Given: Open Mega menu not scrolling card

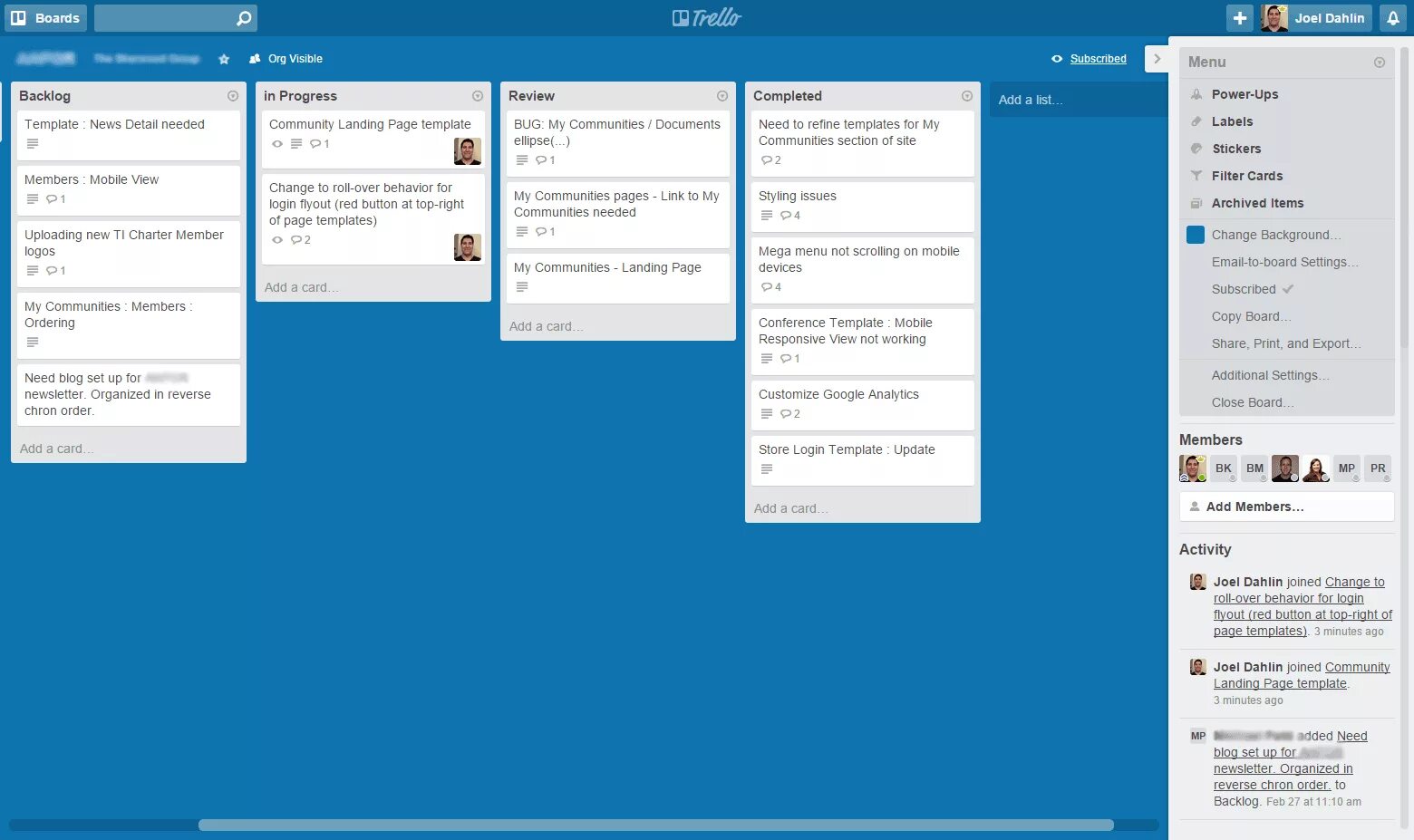Looking at the screenshot, I should coord(863,270).
